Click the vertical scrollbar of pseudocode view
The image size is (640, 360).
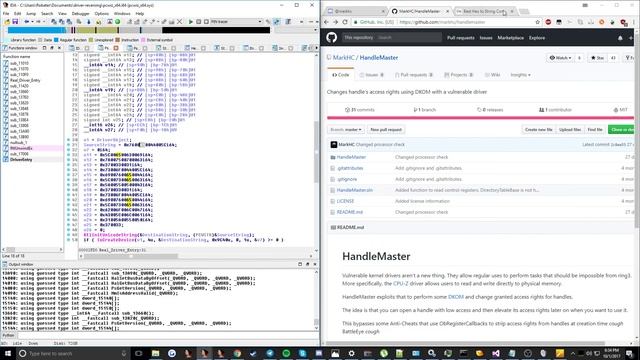[316, 151]
